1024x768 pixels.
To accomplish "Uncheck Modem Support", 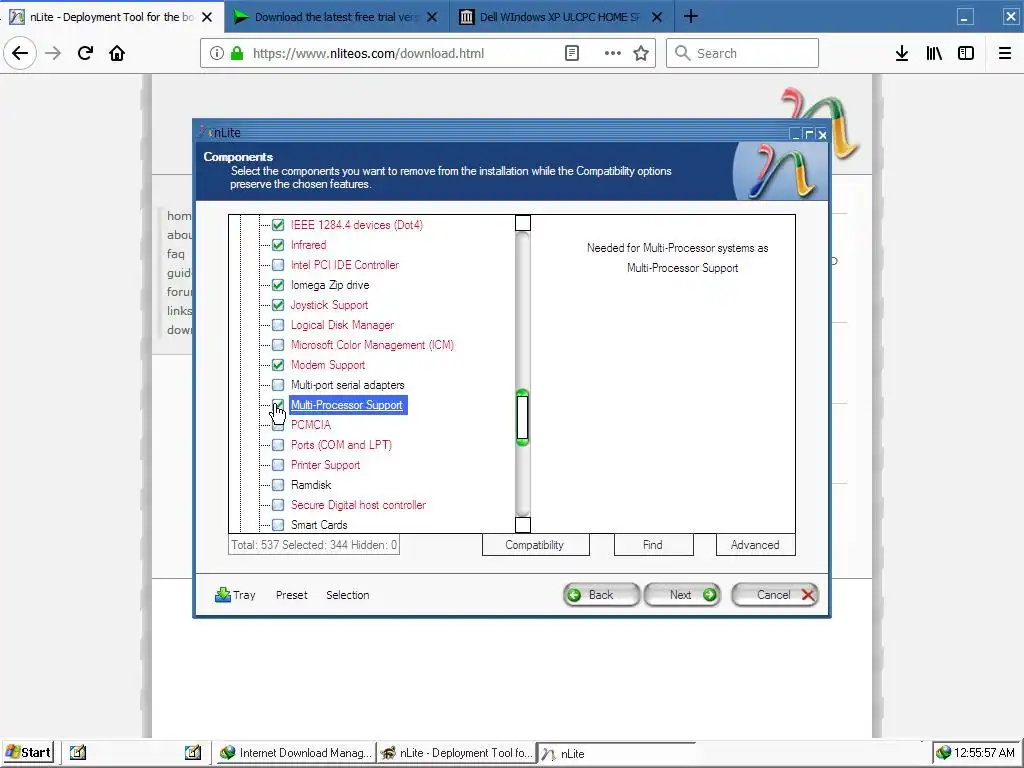I will (x=278, y=365).
